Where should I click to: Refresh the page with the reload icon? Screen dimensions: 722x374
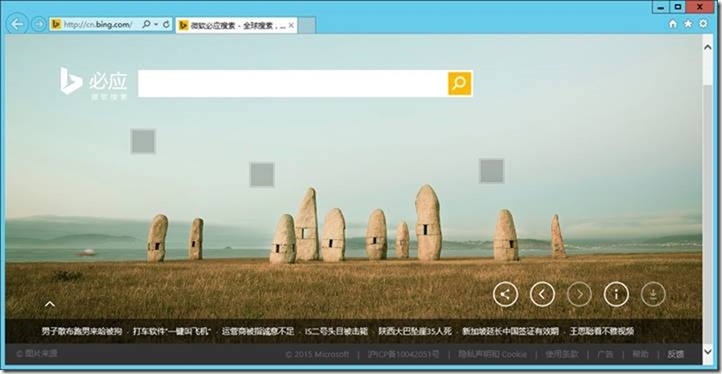tap(166, 24)
